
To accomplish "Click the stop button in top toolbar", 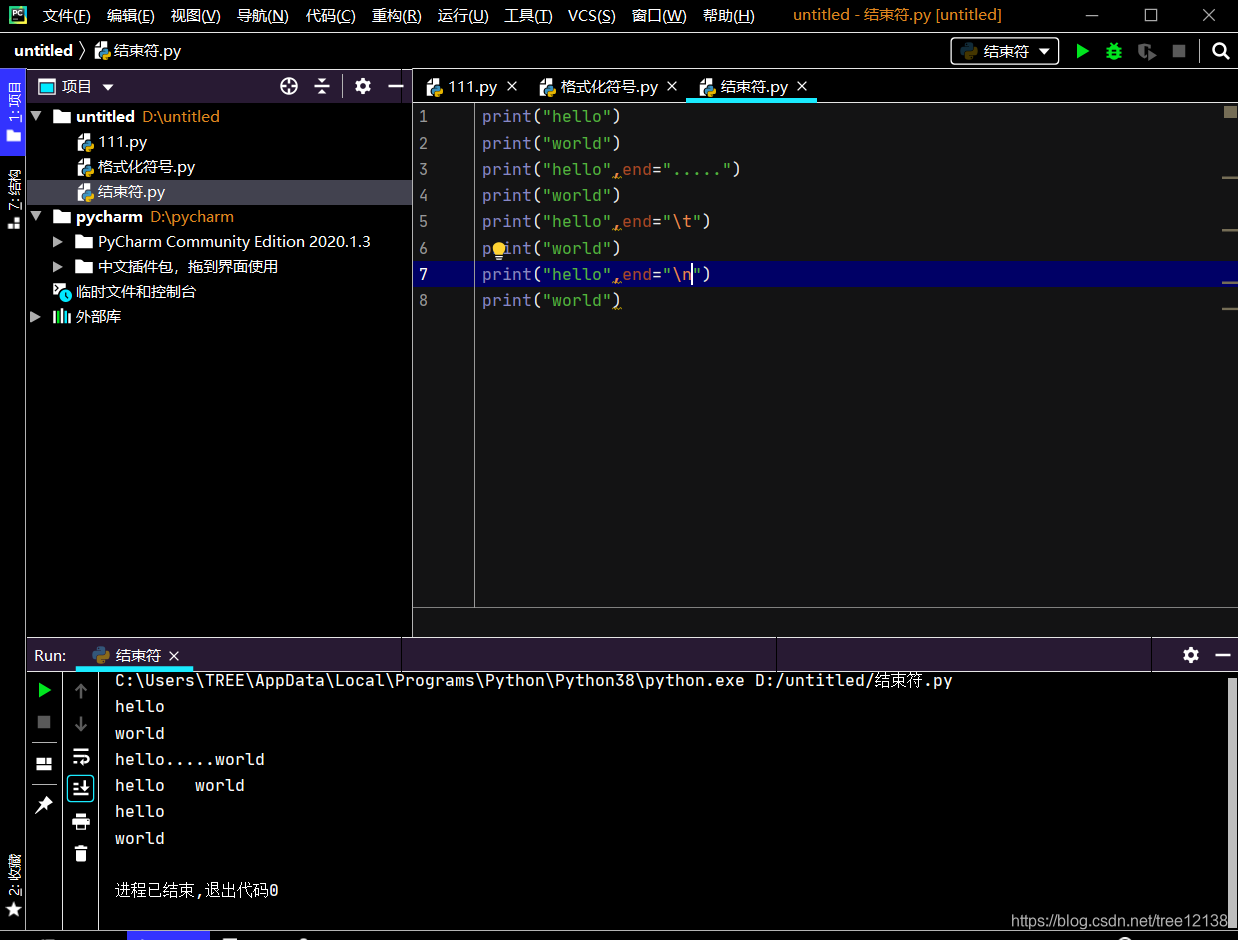I will [1179, 51].
